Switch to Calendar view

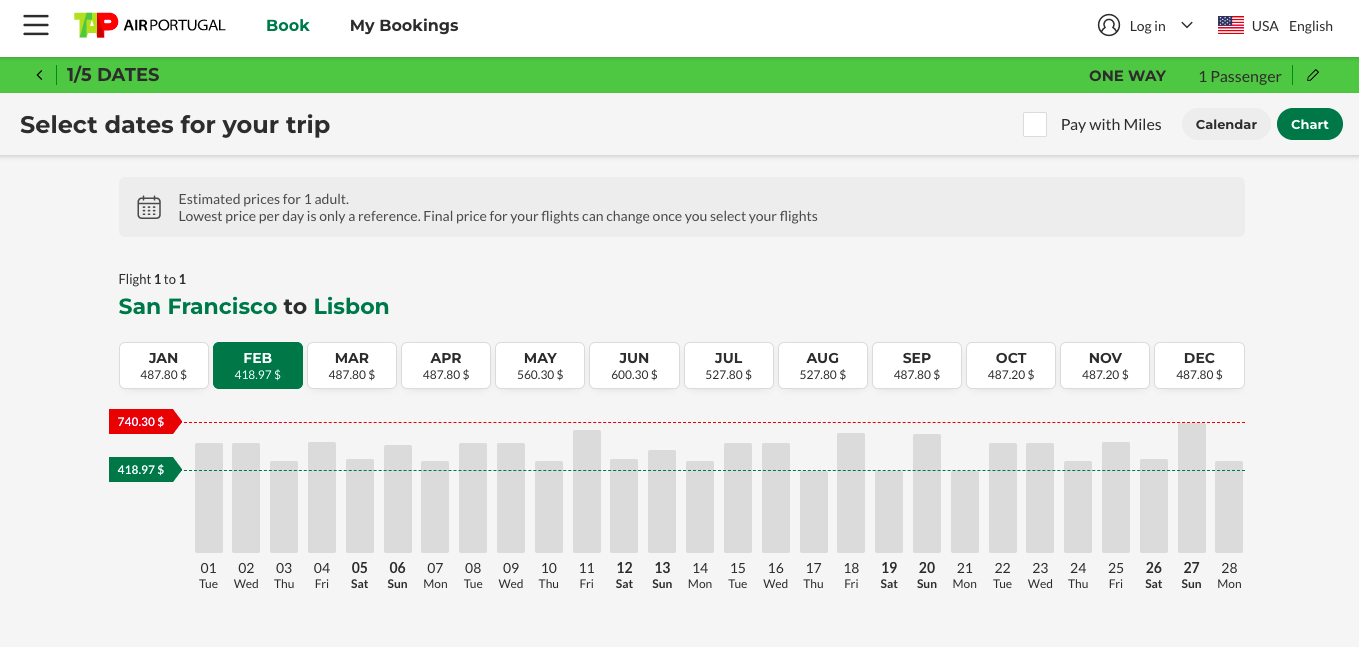(x=1226, y=125)
